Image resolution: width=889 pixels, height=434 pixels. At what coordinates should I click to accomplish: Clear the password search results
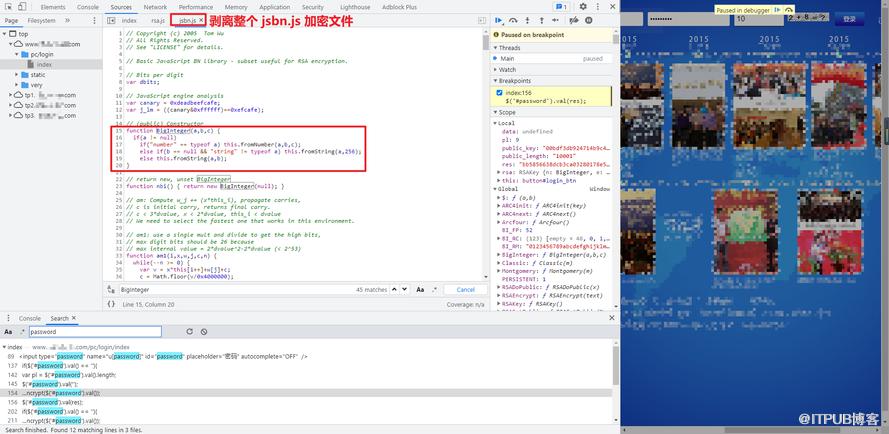pyautogui.click(x=204, y=332)
